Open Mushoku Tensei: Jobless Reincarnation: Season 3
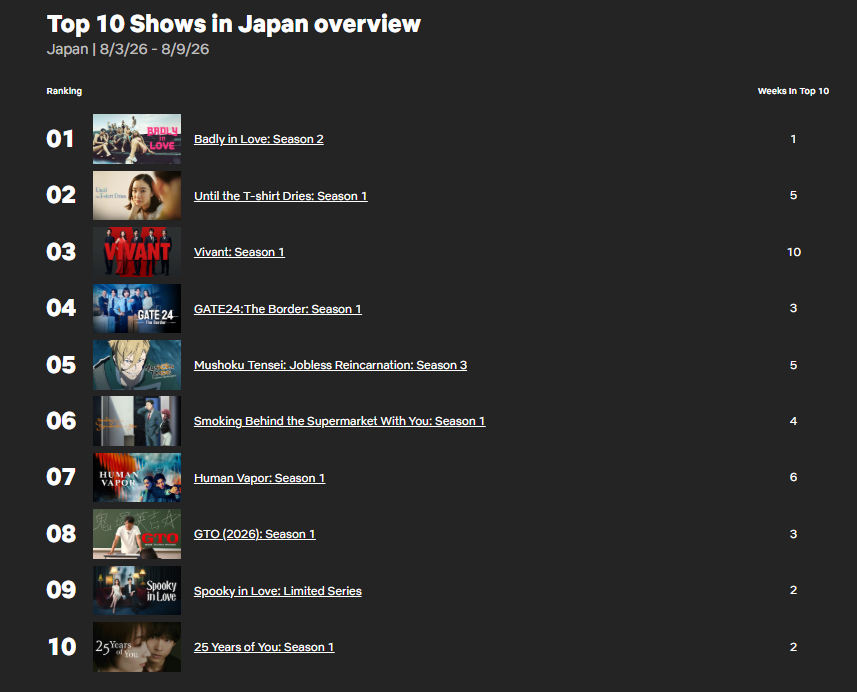Screen dimensions: 857x692 click(x=330, y=365)
